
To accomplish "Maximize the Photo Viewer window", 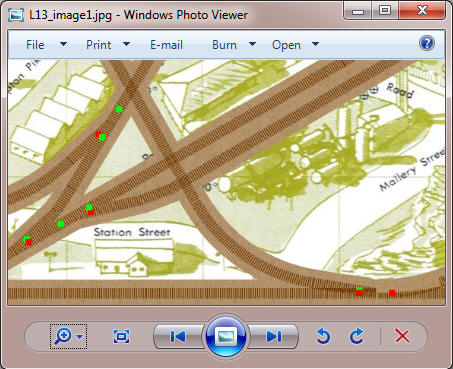I will (385, 11).
